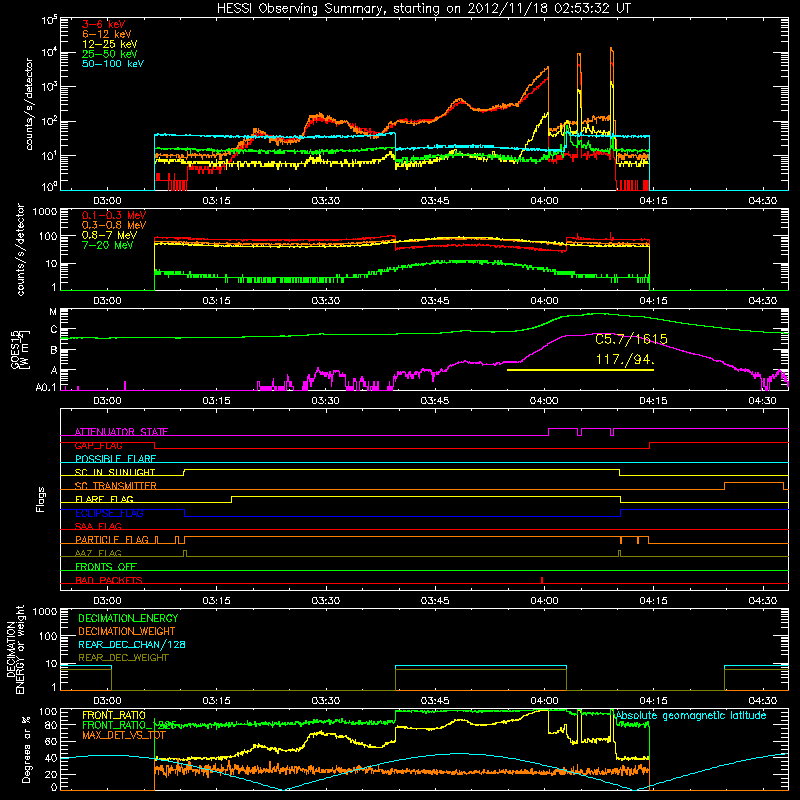Click the 'DECIMATION ENERGY or weight' axis label
Viewport: 800px width, 800px height.
[x=16, y=649]
